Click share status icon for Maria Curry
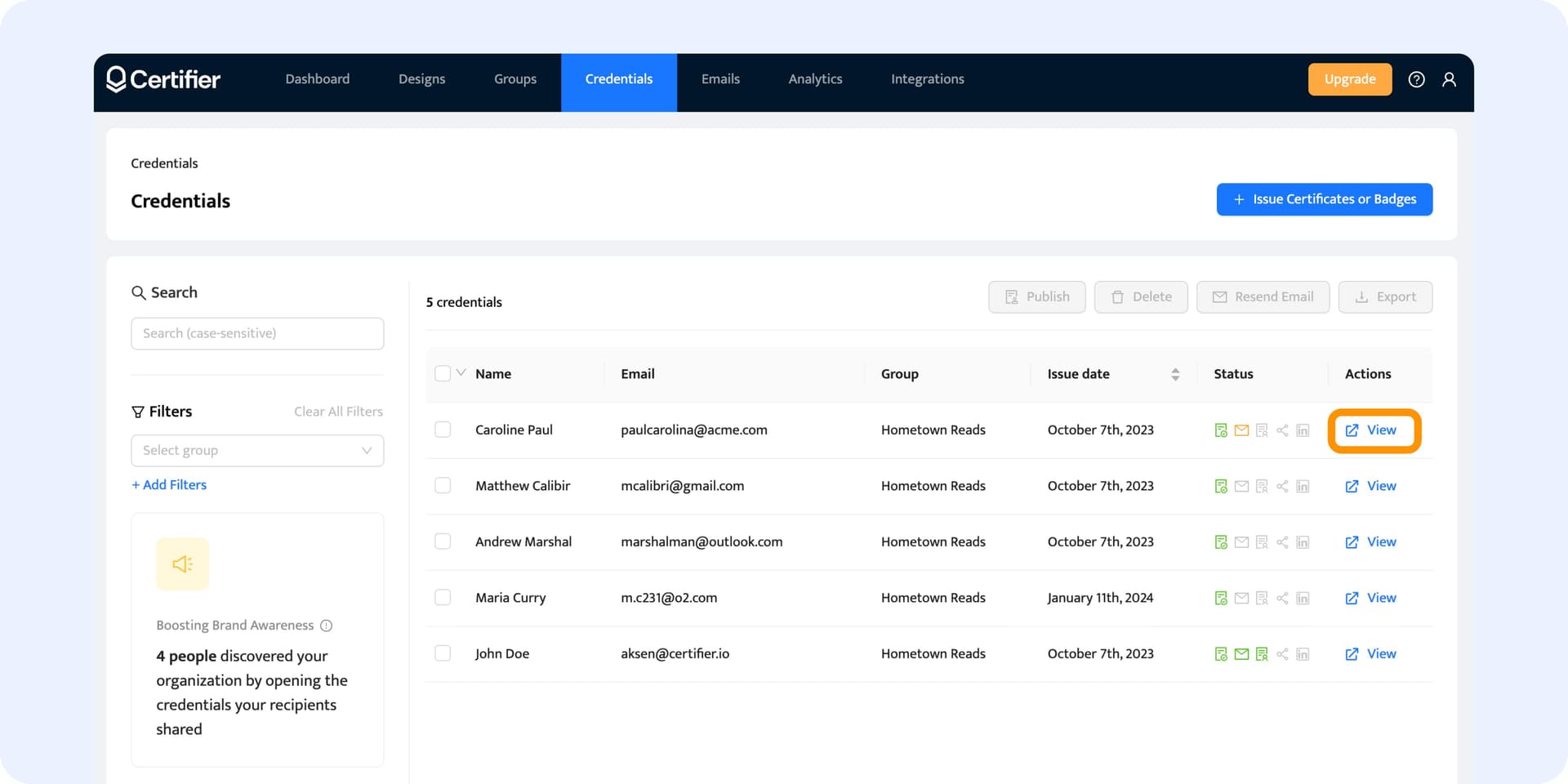 [1282, 599]
